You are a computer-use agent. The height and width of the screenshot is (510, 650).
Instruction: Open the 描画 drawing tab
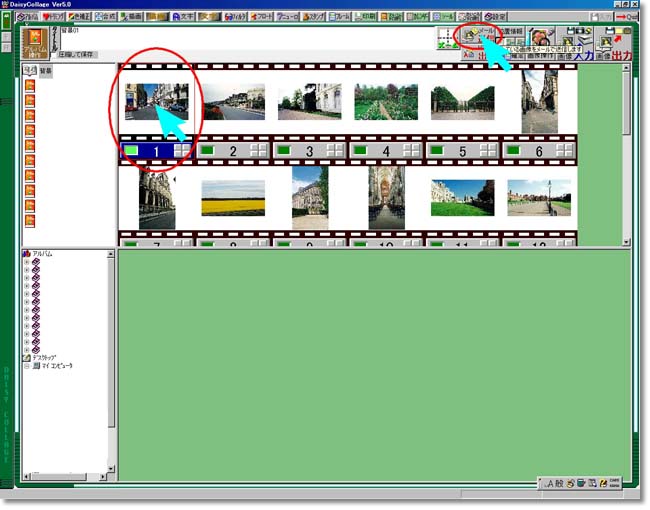pyautogui.click(x=131, y=17)
